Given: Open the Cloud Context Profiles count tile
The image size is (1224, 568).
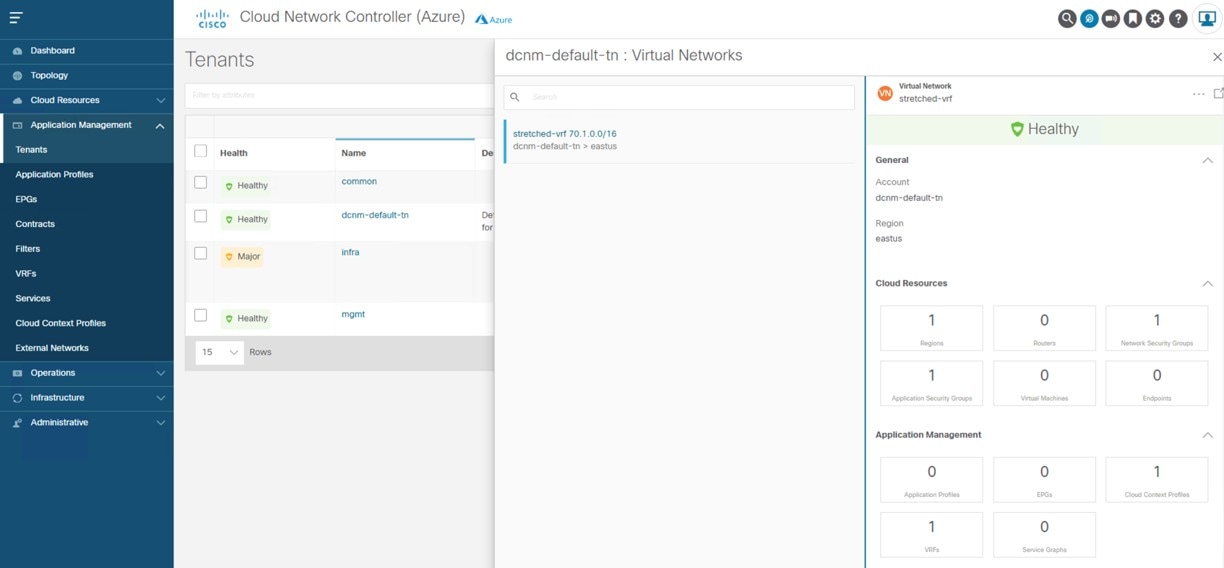Looking at the screenshot, I should click(x=1157, y=480).
